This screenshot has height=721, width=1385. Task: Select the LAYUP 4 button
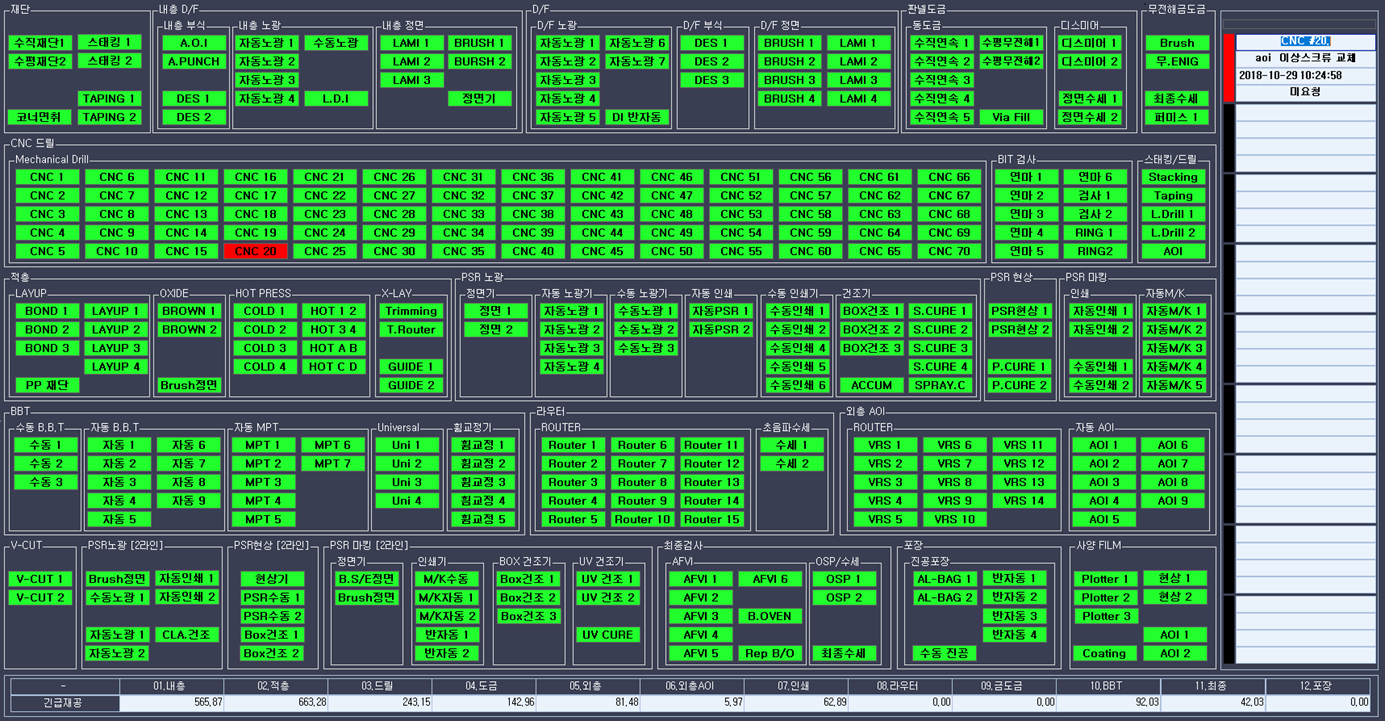116,366
